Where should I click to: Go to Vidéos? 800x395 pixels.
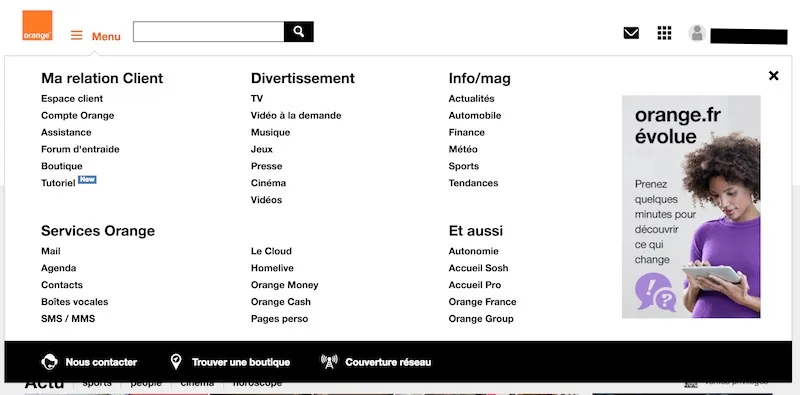tap(266, 200)
